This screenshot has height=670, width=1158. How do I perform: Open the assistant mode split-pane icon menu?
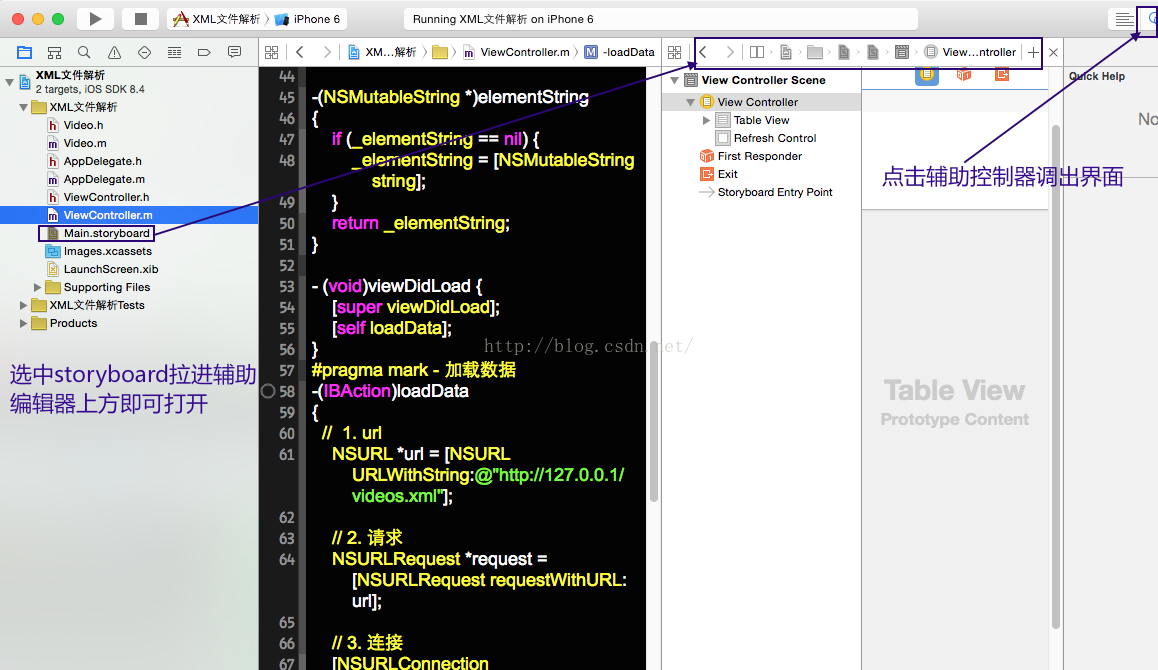click(x=757, y=52)
